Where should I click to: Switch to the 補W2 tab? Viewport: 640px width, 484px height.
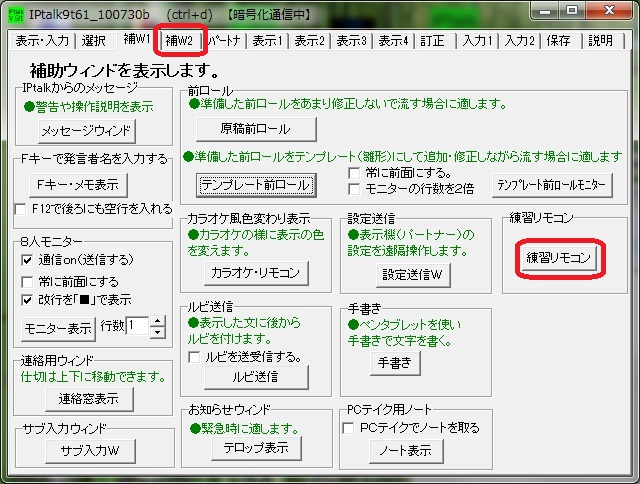click(179, 41)
